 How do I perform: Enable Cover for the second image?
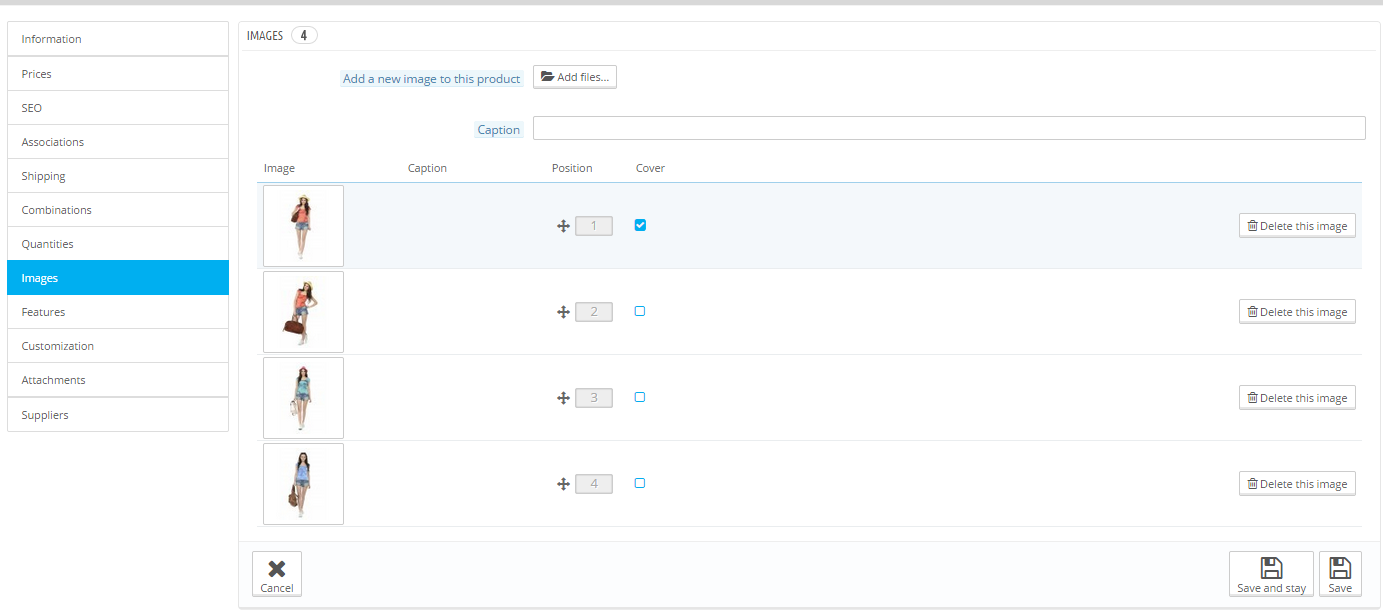640,311
